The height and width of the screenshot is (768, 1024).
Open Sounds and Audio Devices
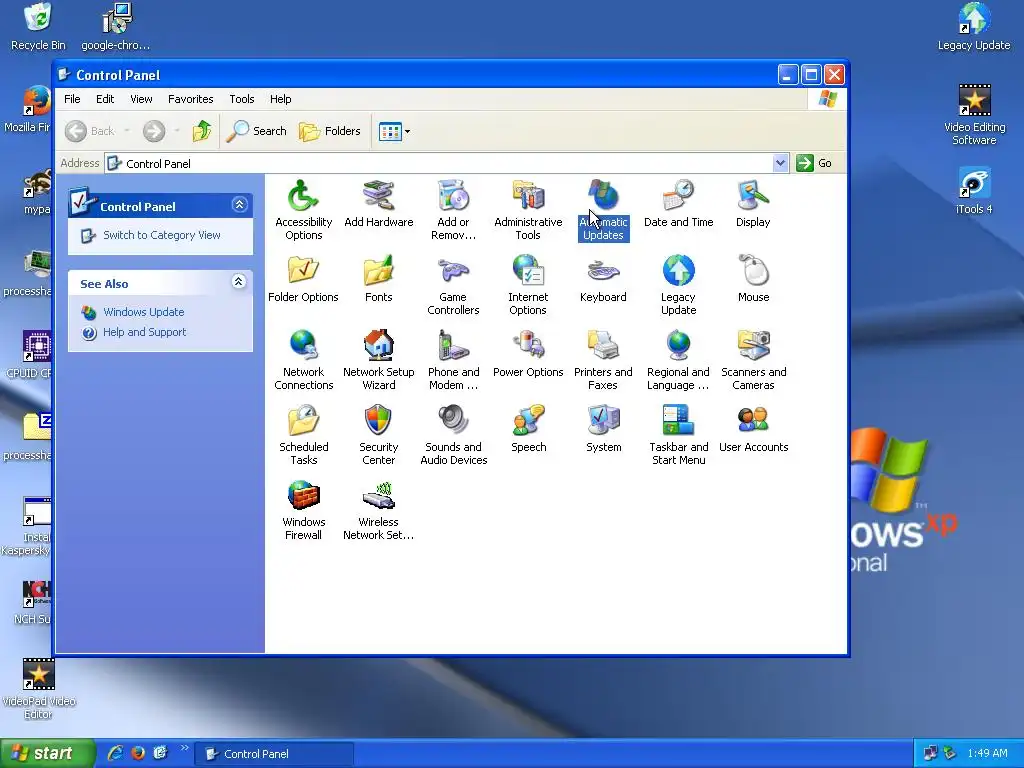pyautogui.click(x=453, y=435)
